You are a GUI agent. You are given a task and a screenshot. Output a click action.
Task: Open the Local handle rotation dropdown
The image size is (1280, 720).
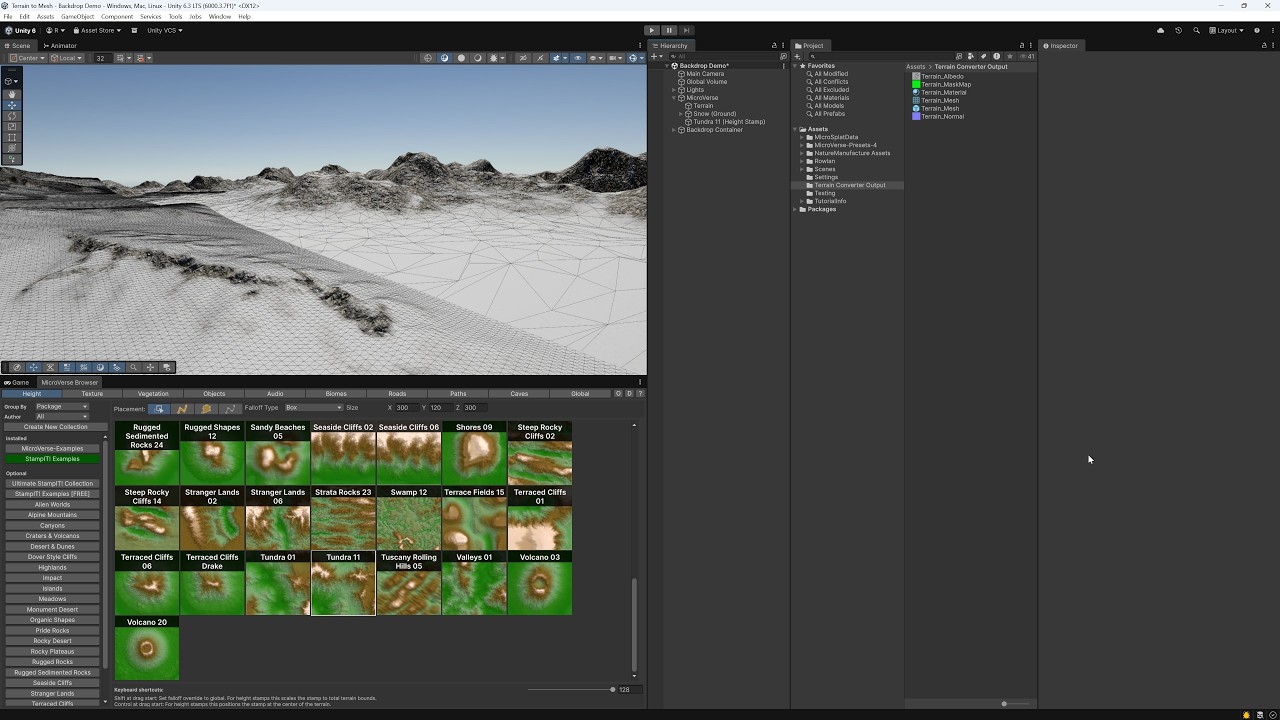pos(67,58)
